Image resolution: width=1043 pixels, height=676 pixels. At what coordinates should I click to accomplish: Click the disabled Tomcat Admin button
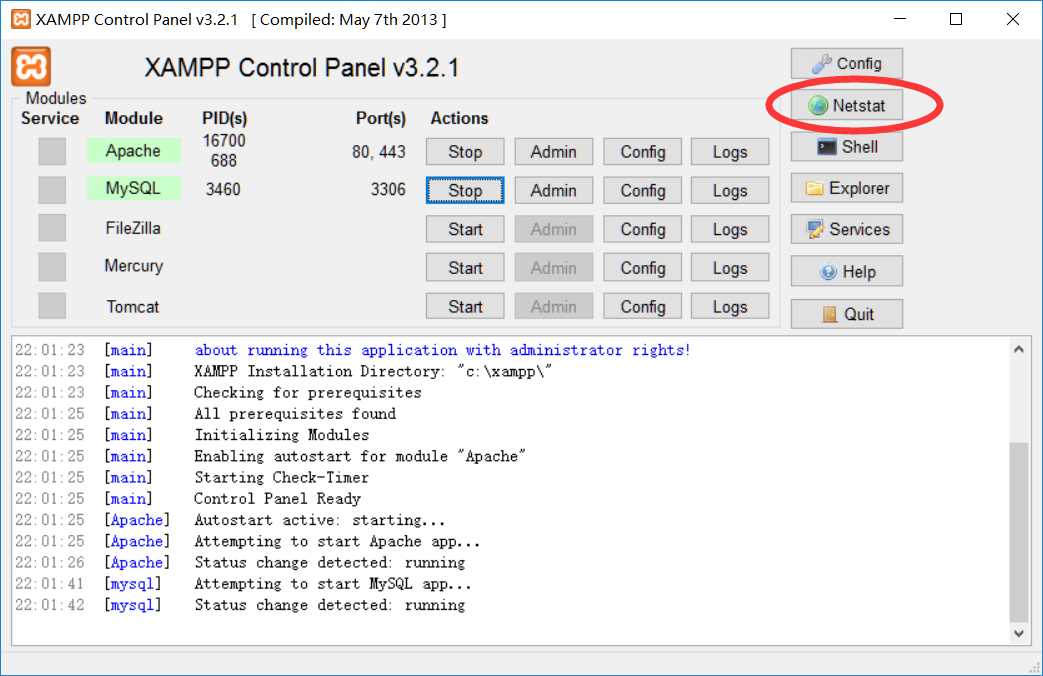tap(553, 306)
